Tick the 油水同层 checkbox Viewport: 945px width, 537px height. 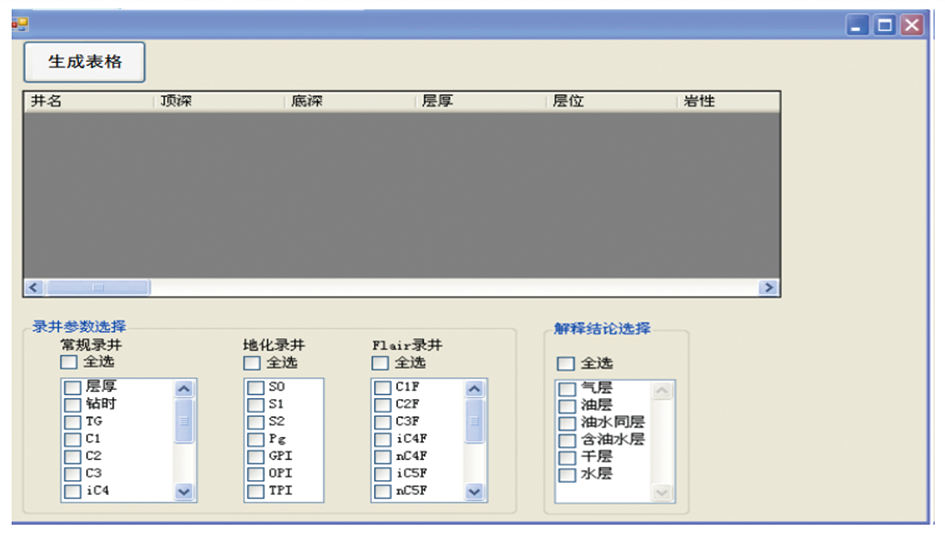pos(567,423)
